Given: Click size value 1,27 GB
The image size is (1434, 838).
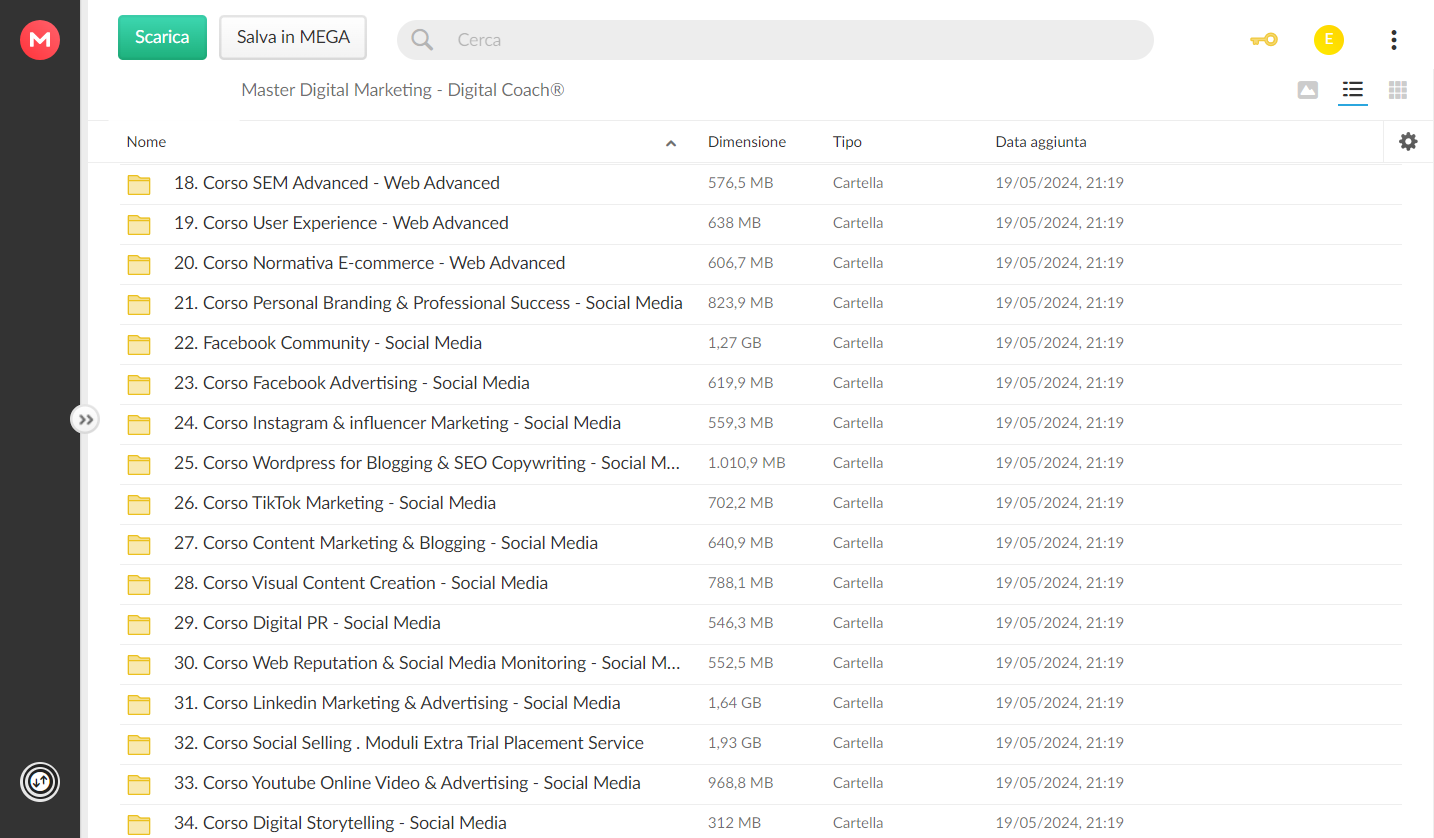Looking at the screenshot, I should (735, 343).
